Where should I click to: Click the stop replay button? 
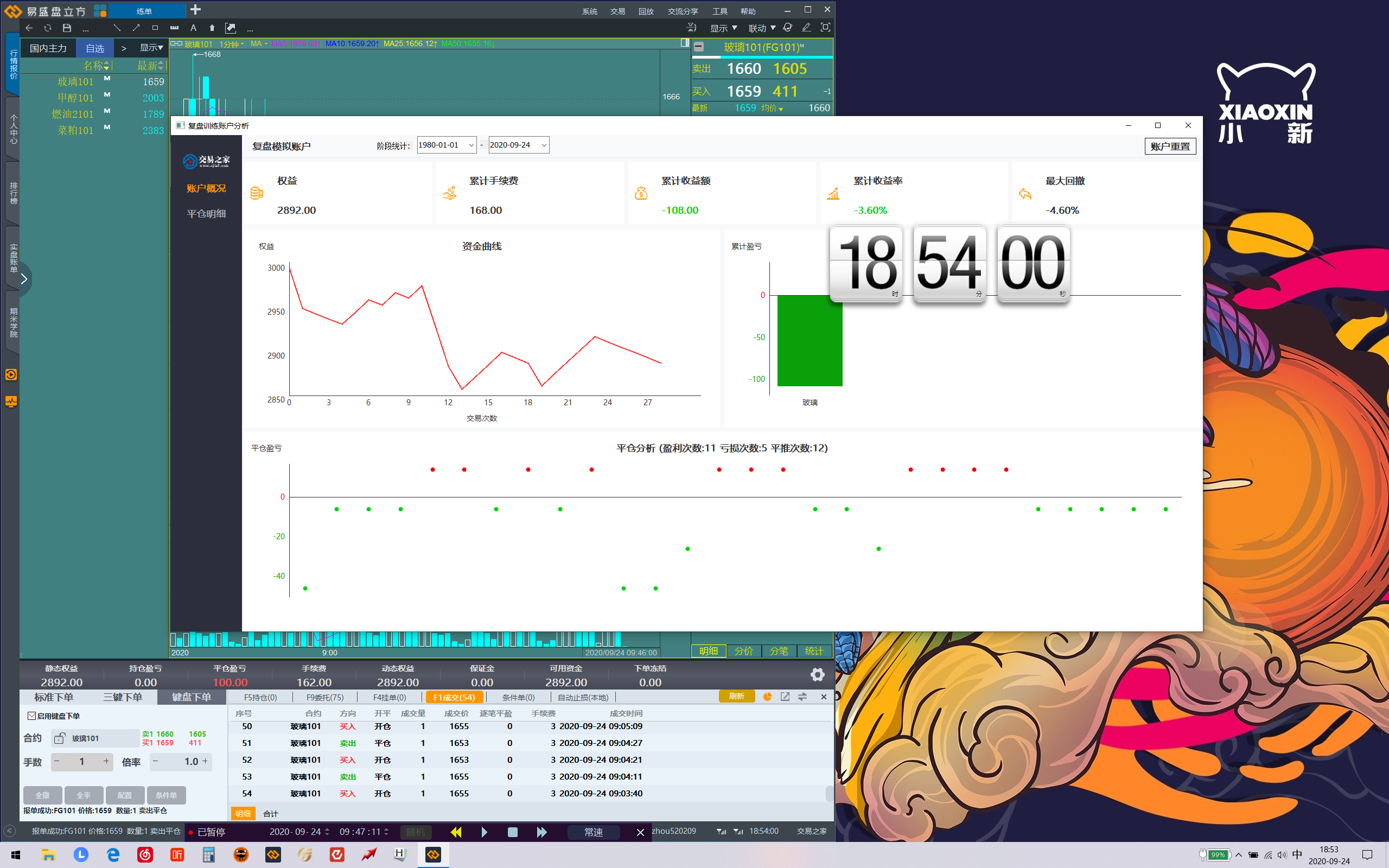513,832
